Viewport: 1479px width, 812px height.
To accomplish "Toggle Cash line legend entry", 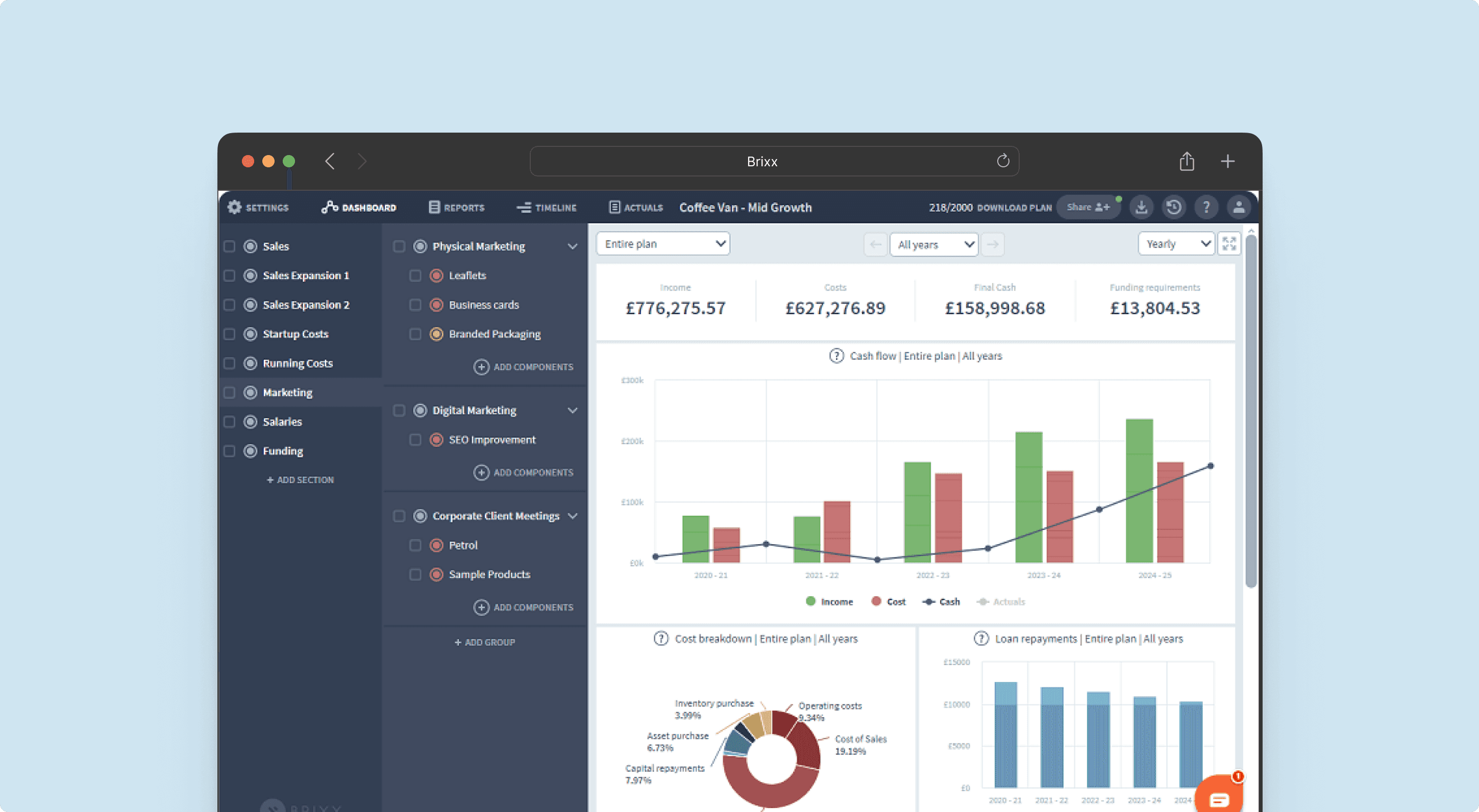I will (x=941, y=601).
